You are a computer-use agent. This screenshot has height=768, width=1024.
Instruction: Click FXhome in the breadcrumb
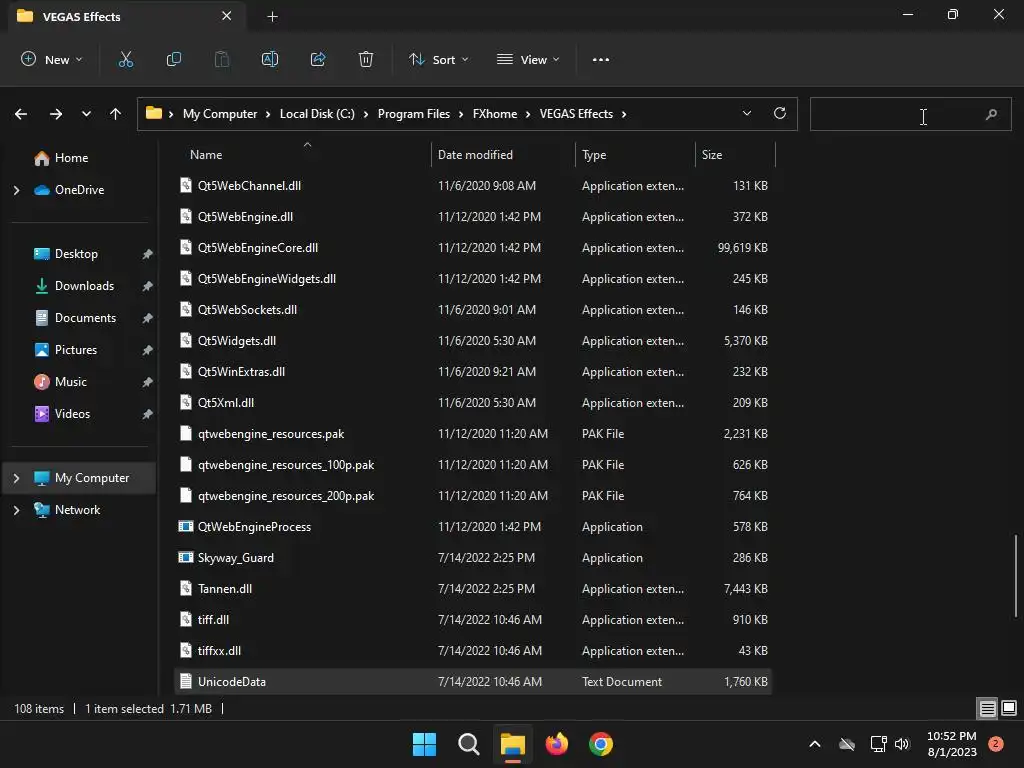pyautogui.click(x=494, y=114)
